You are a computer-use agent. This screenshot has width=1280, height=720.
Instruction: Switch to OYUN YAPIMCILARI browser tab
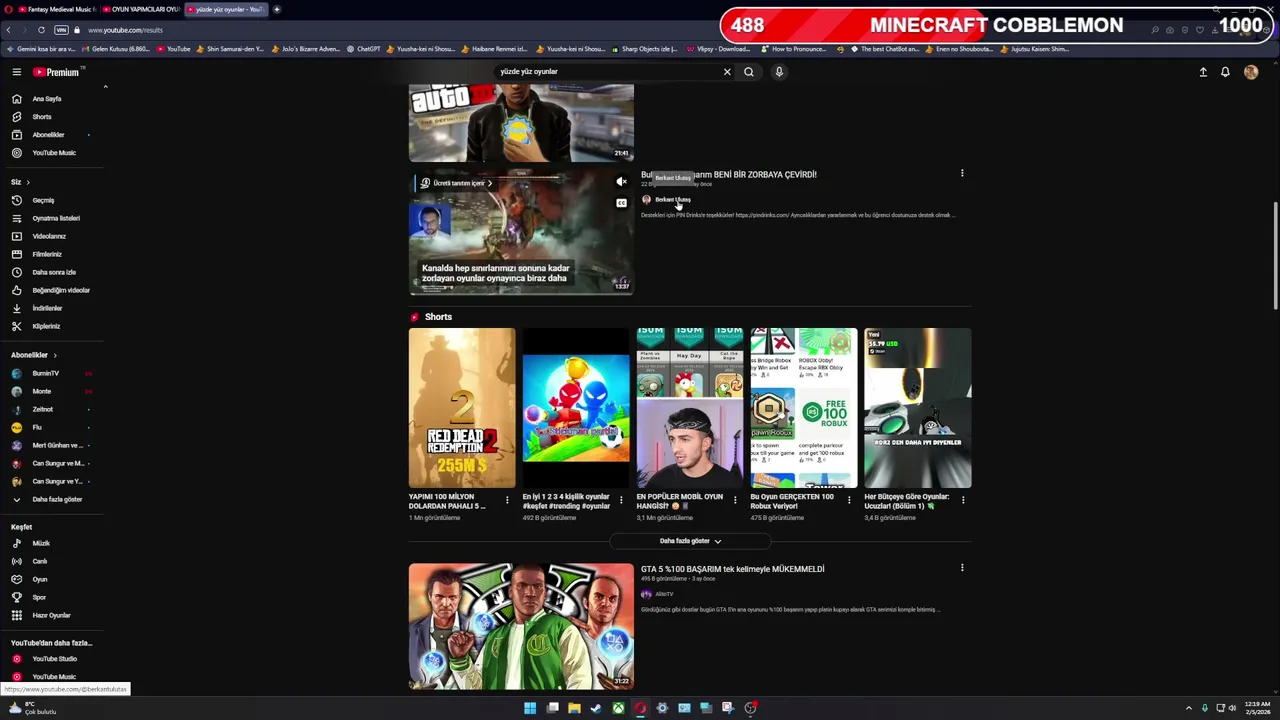[141, 9]
